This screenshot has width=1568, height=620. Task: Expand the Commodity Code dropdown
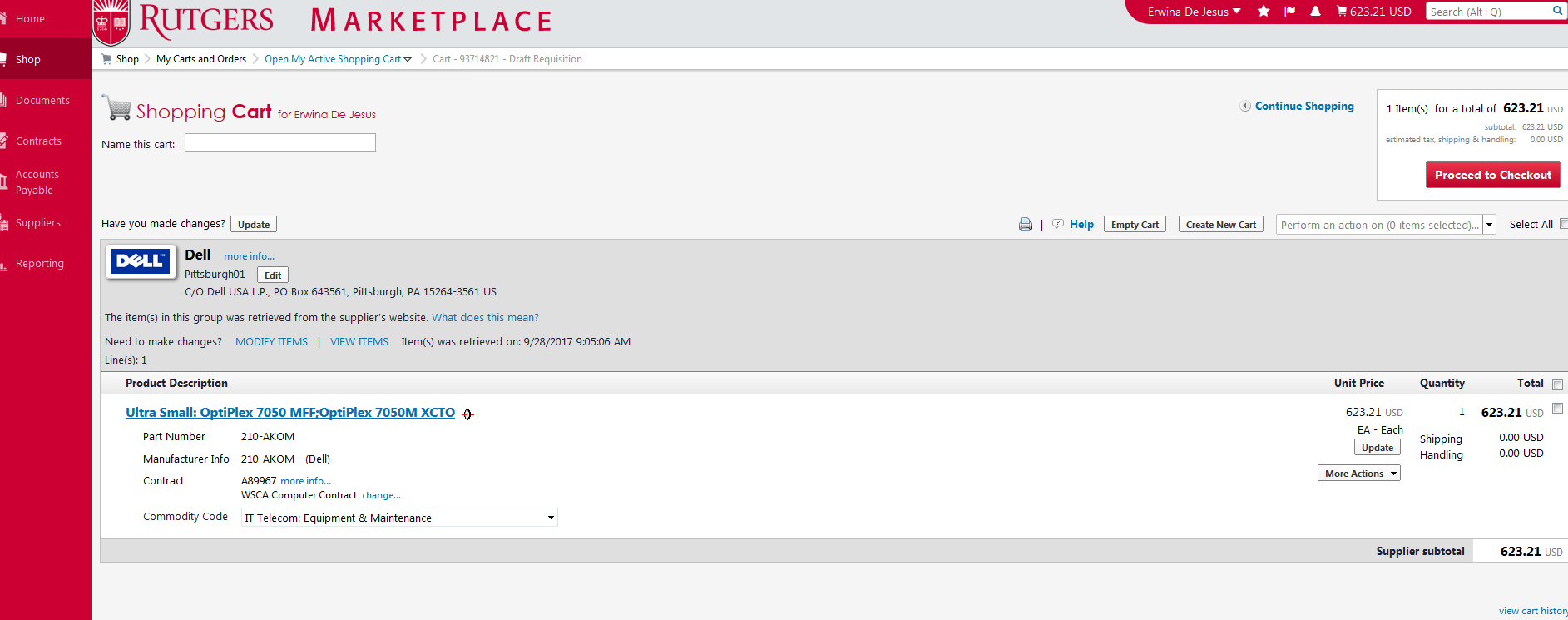pos(550,518)
